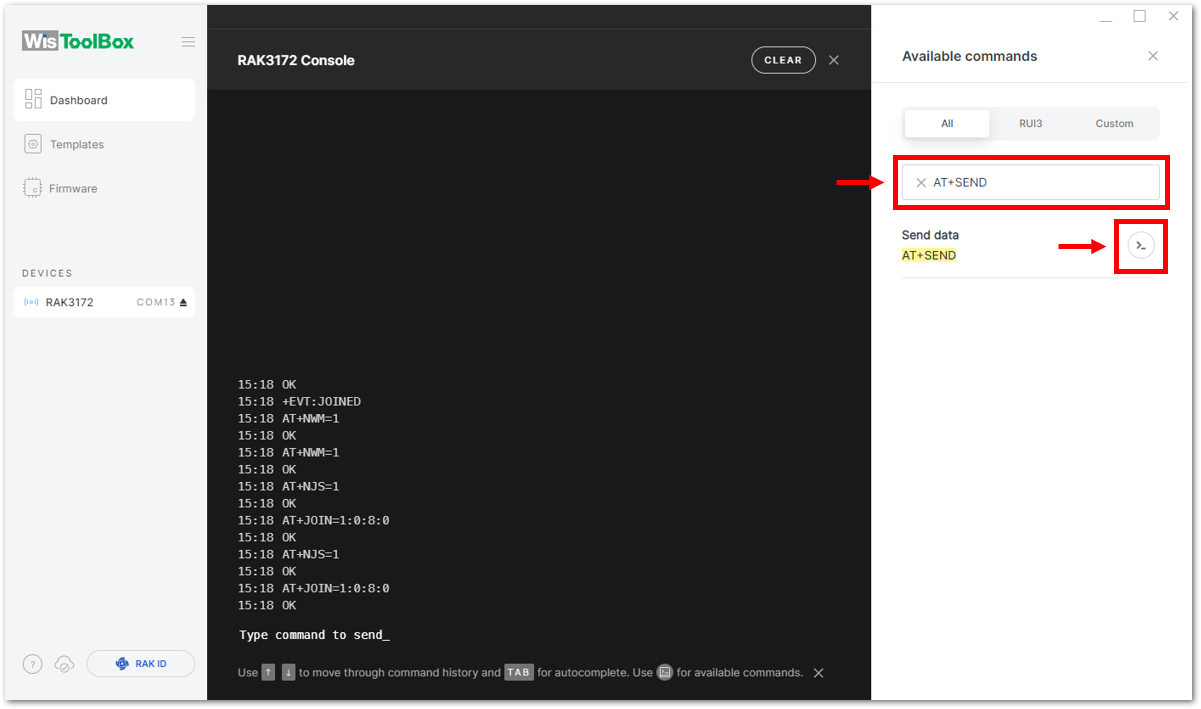This screenshot has height=709, width=1201.
Task: Open the RAK ID login button
Action: point(141,663)
